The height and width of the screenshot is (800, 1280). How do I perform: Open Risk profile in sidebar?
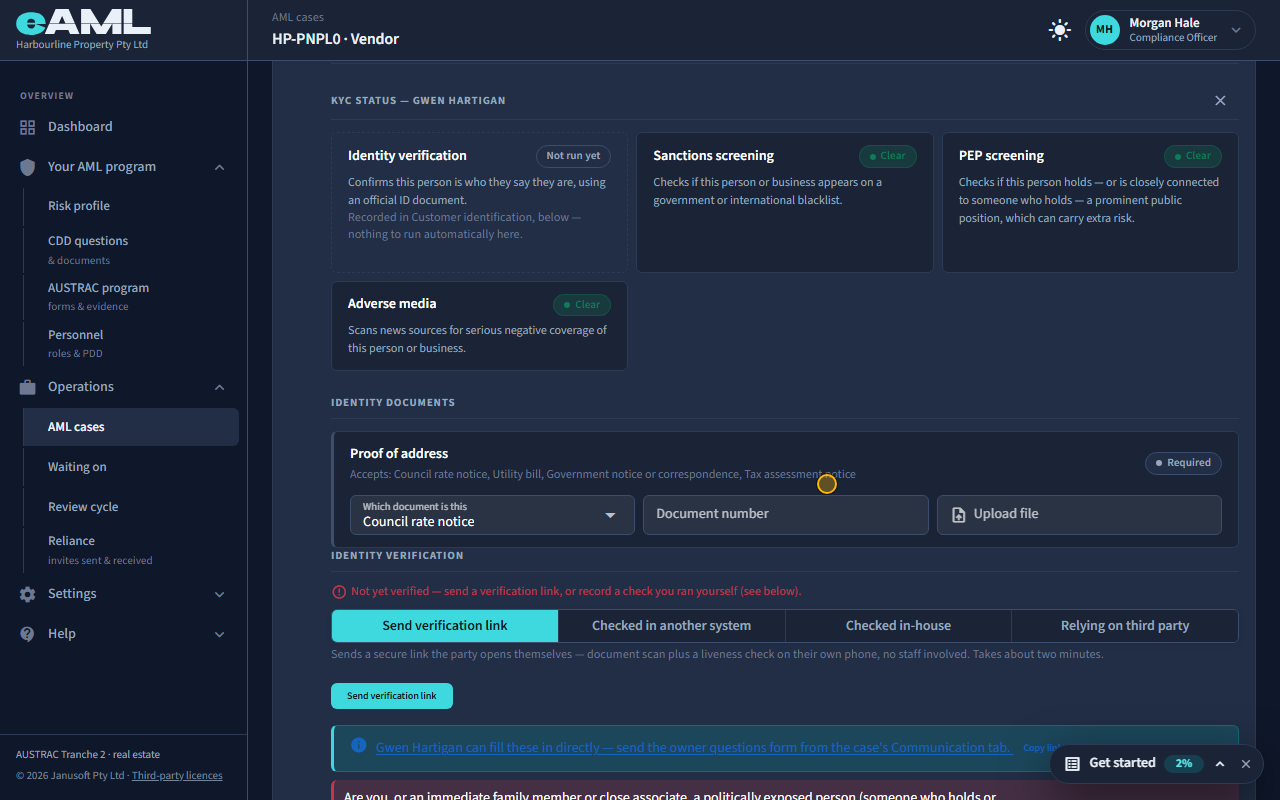pyautogui.click(x=131, y=206)
